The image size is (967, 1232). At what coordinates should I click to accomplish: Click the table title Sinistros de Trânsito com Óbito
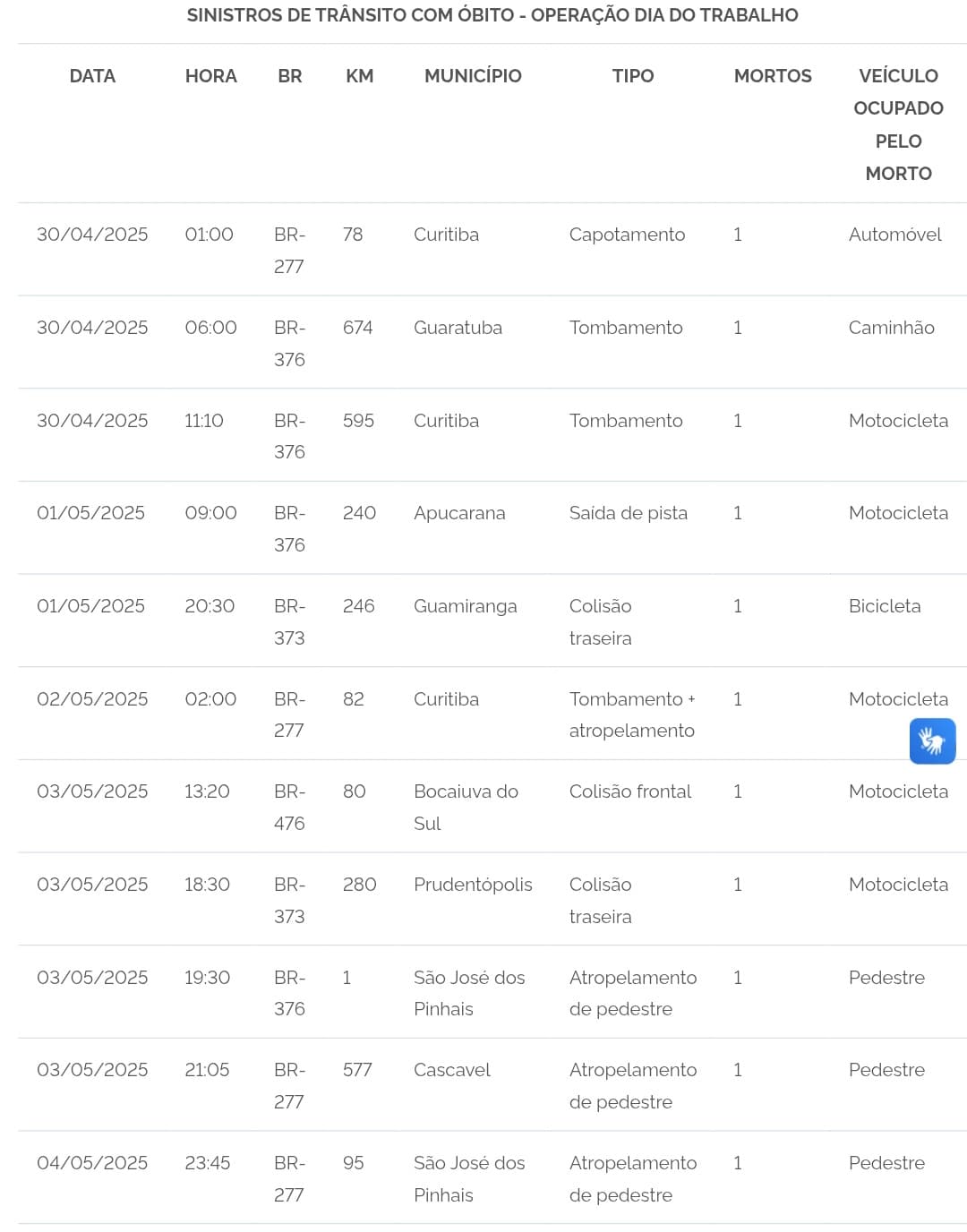[492, 15]
